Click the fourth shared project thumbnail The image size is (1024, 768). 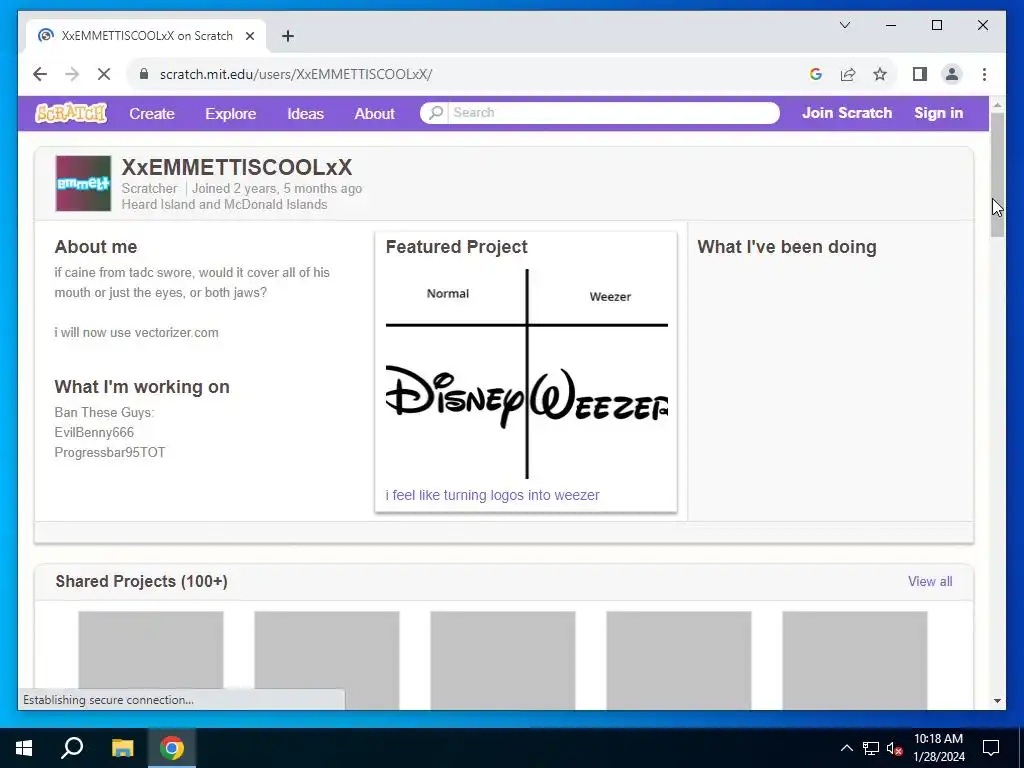tap(679, 660)
